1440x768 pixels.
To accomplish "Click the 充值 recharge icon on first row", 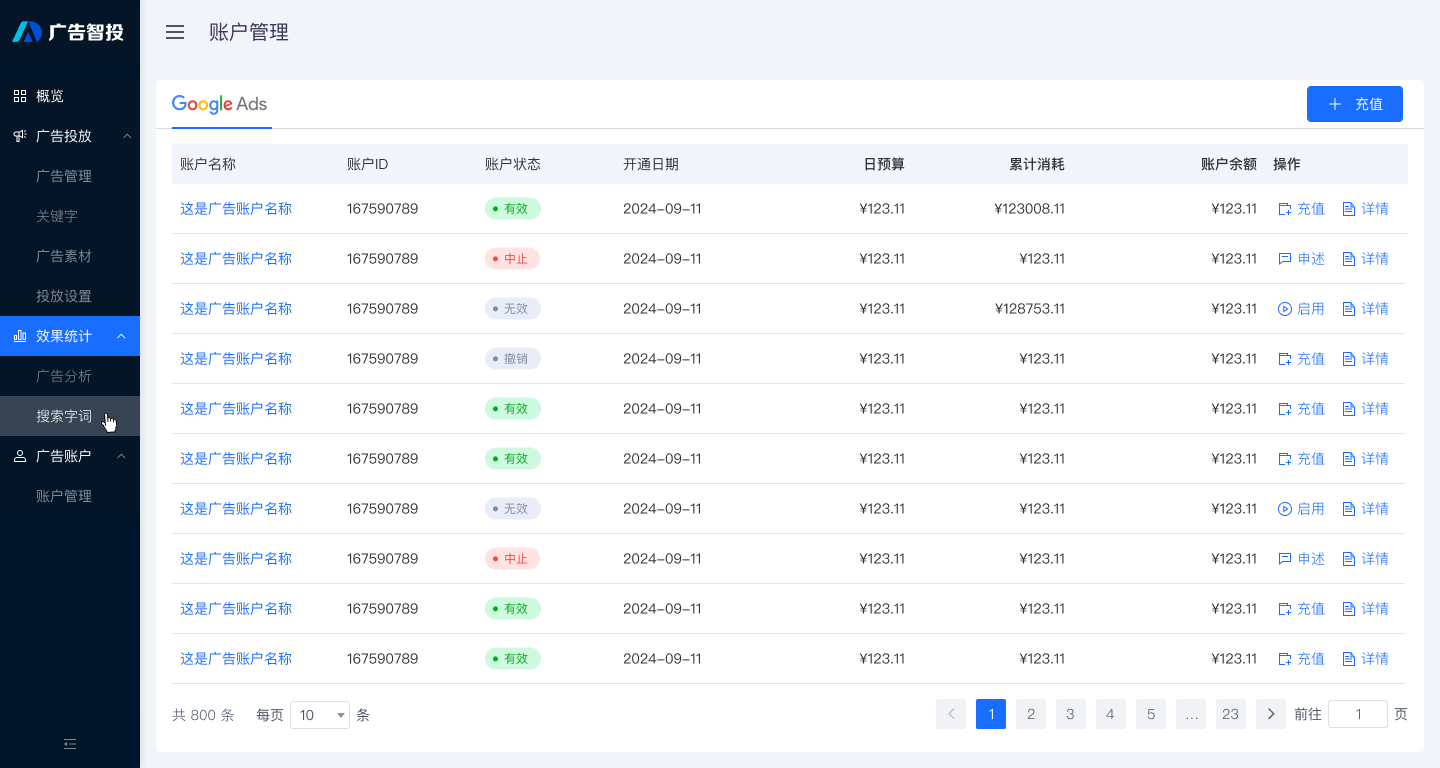I will [1285, 208].
